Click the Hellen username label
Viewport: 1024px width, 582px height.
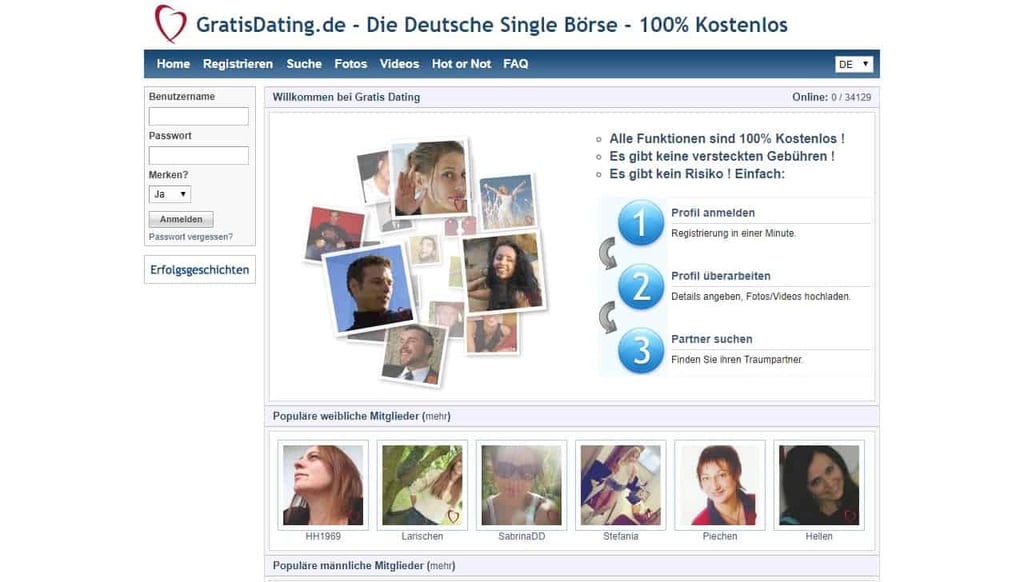click(x=819, y=536)
